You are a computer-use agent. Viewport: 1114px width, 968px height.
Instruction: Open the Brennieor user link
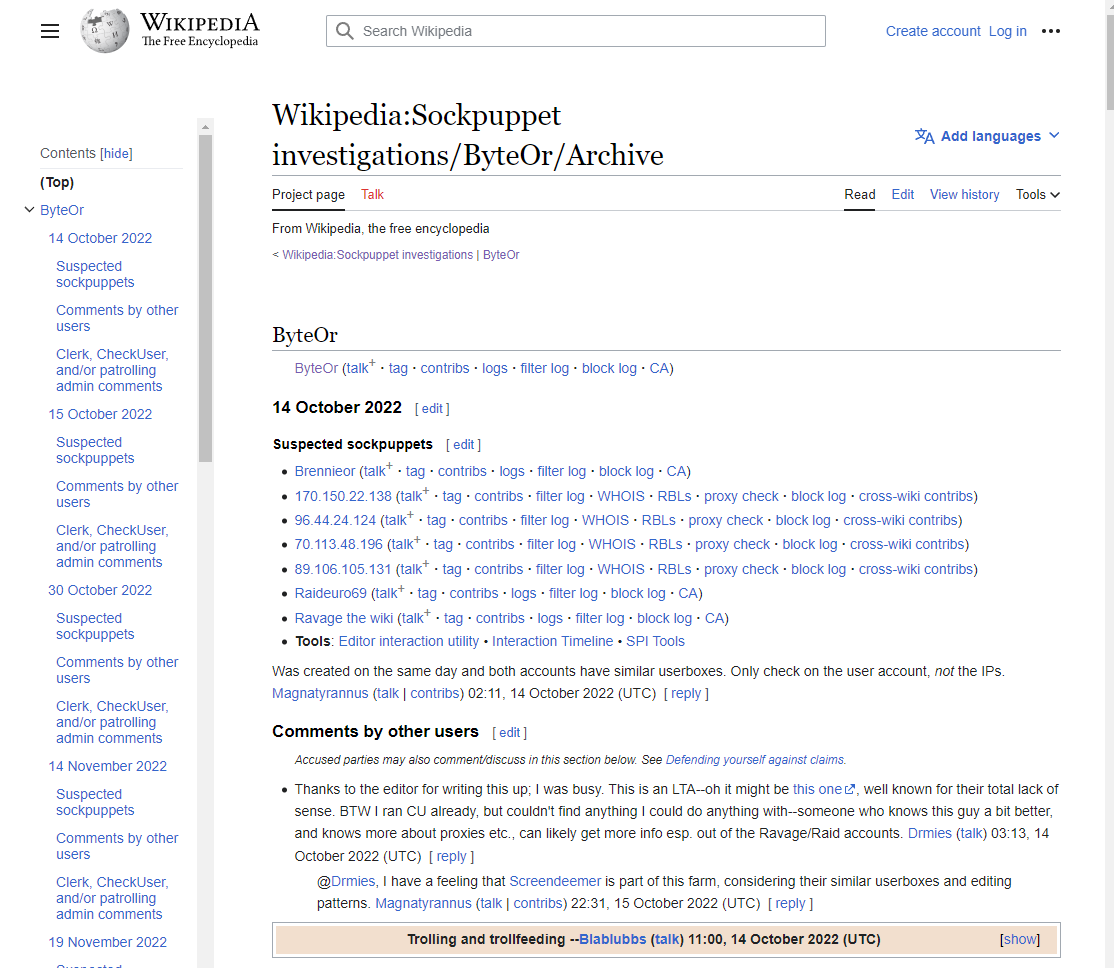click(325, 471)
